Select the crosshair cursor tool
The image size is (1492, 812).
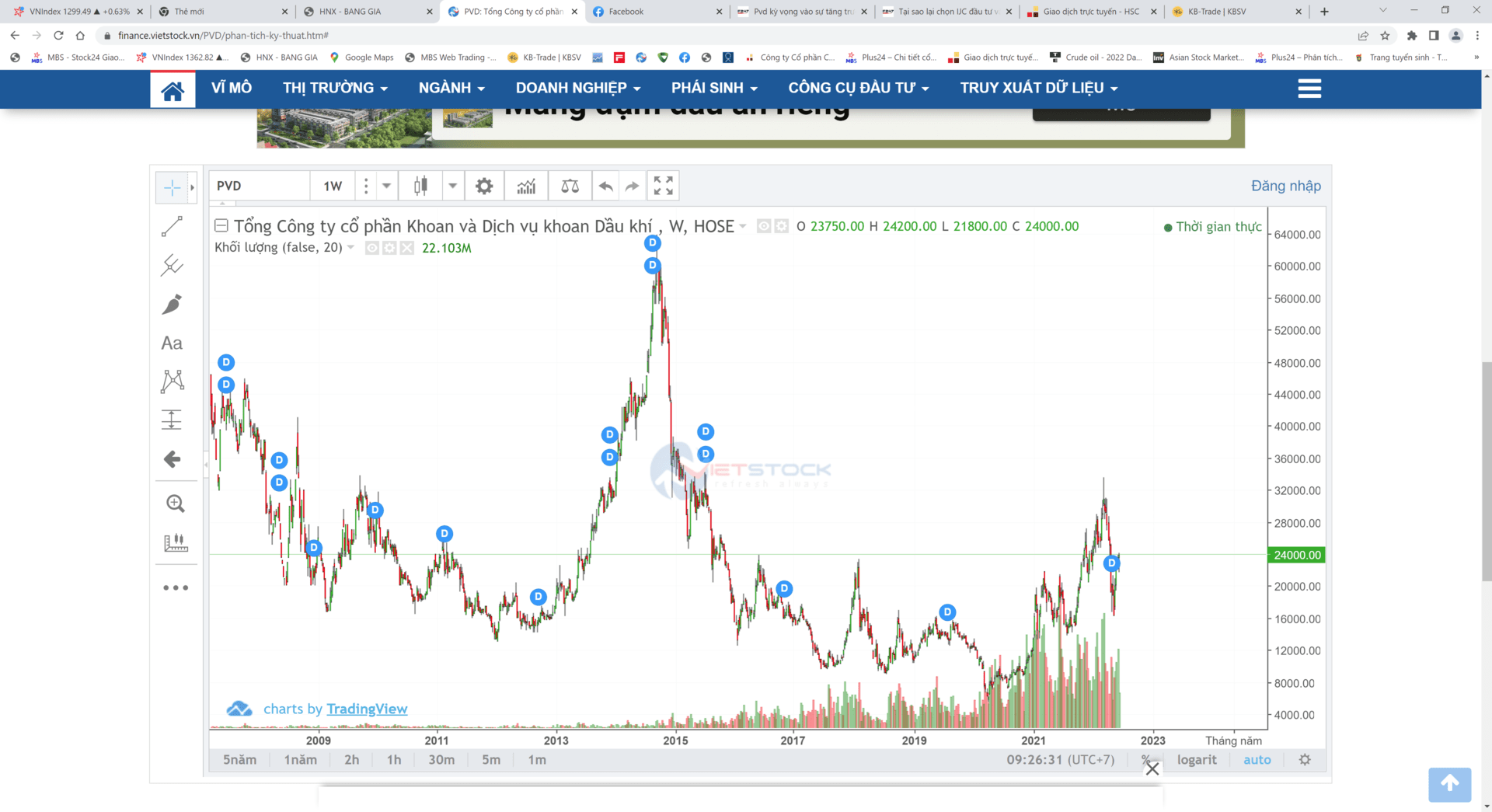[x=172, y=187]
